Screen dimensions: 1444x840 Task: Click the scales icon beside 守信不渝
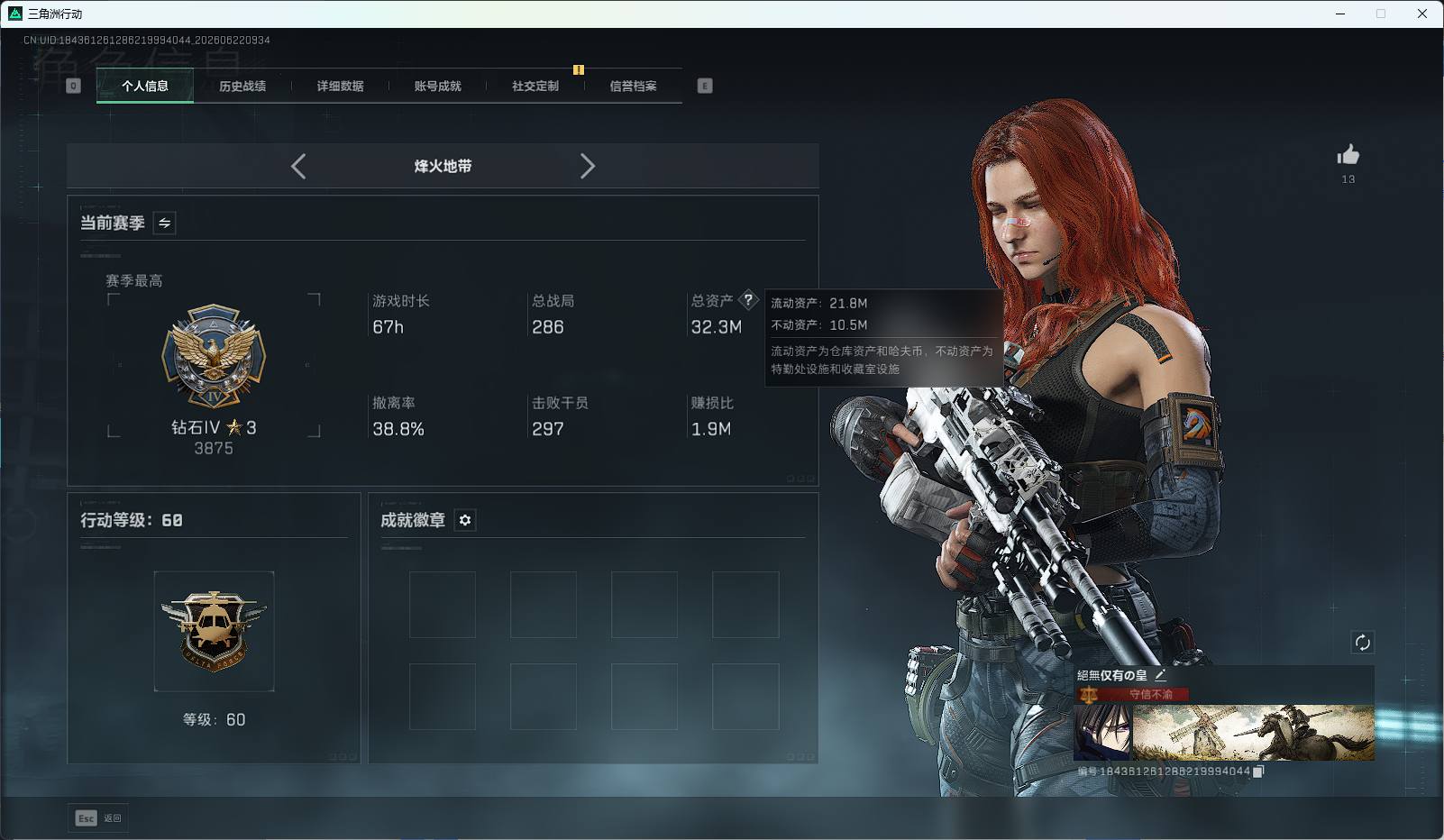1089,695
